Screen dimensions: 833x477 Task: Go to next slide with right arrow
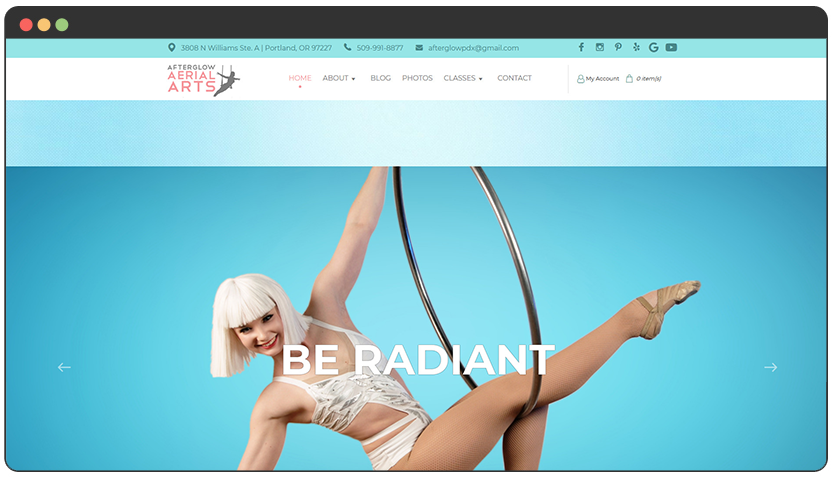tap(771, 367)
